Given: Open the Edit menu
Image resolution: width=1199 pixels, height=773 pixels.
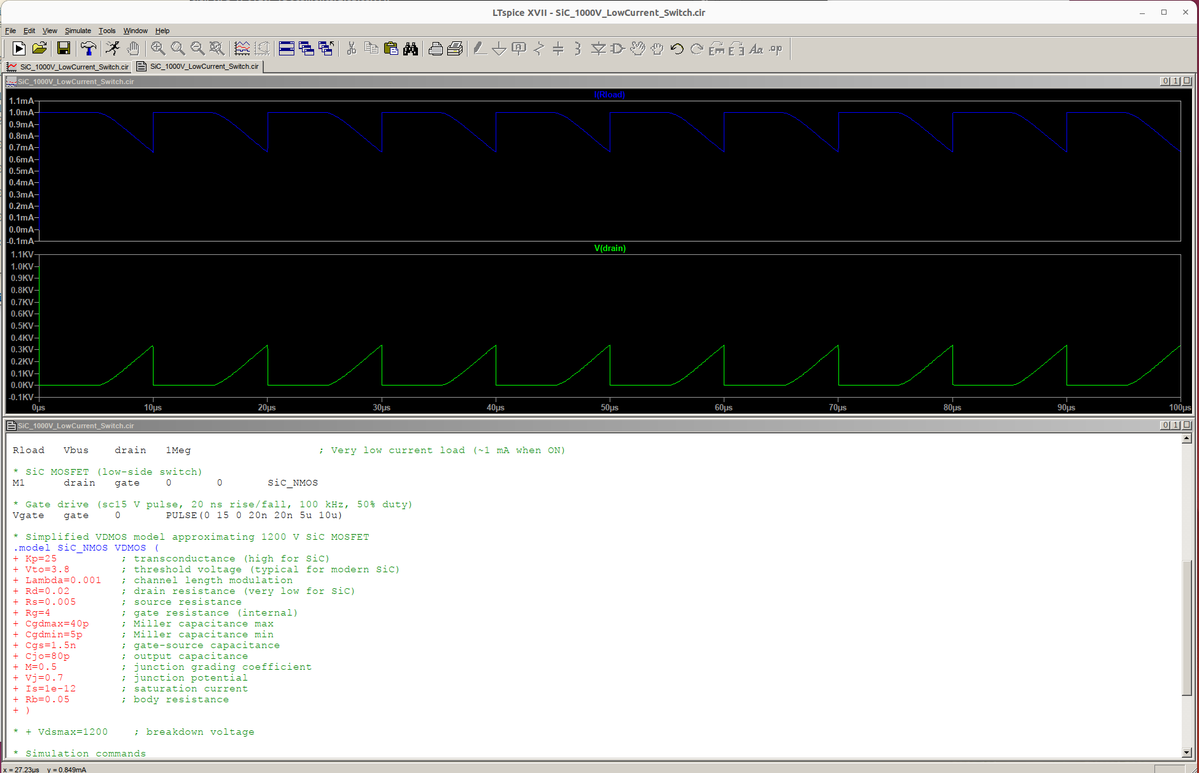Looking at the screenshot, I should (29, 31).
